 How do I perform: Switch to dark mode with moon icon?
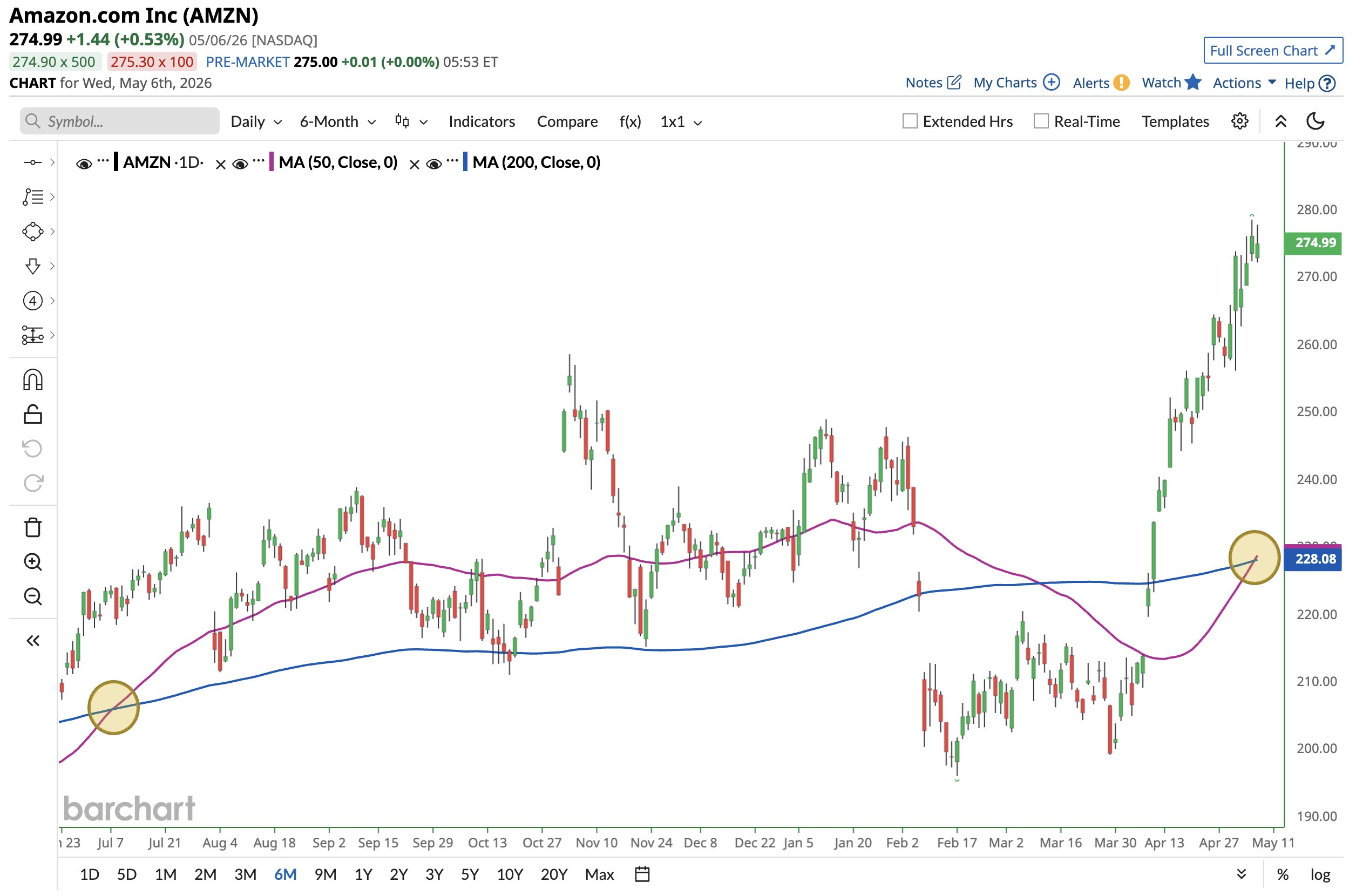click(x=1315, y=121)
